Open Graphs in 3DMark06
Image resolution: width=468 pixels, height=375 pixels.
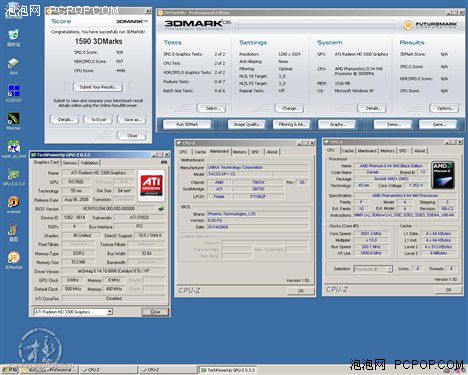pos(337,124)
